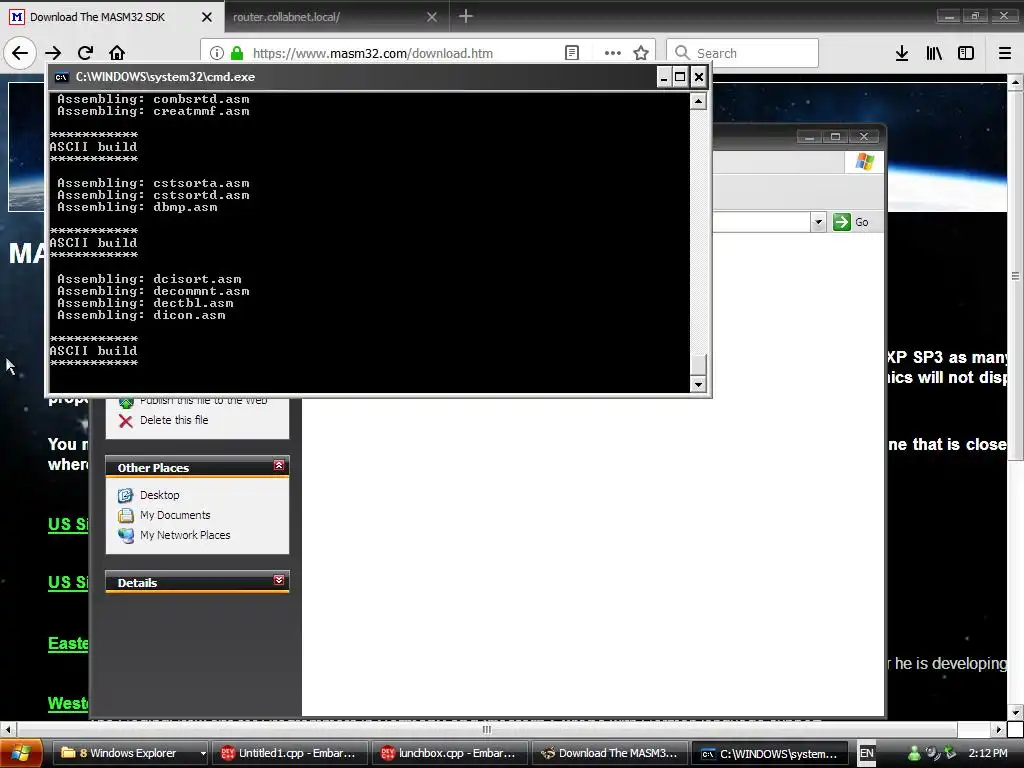Click the Firefox horizontal scrollbar thumb

[487, 729]
